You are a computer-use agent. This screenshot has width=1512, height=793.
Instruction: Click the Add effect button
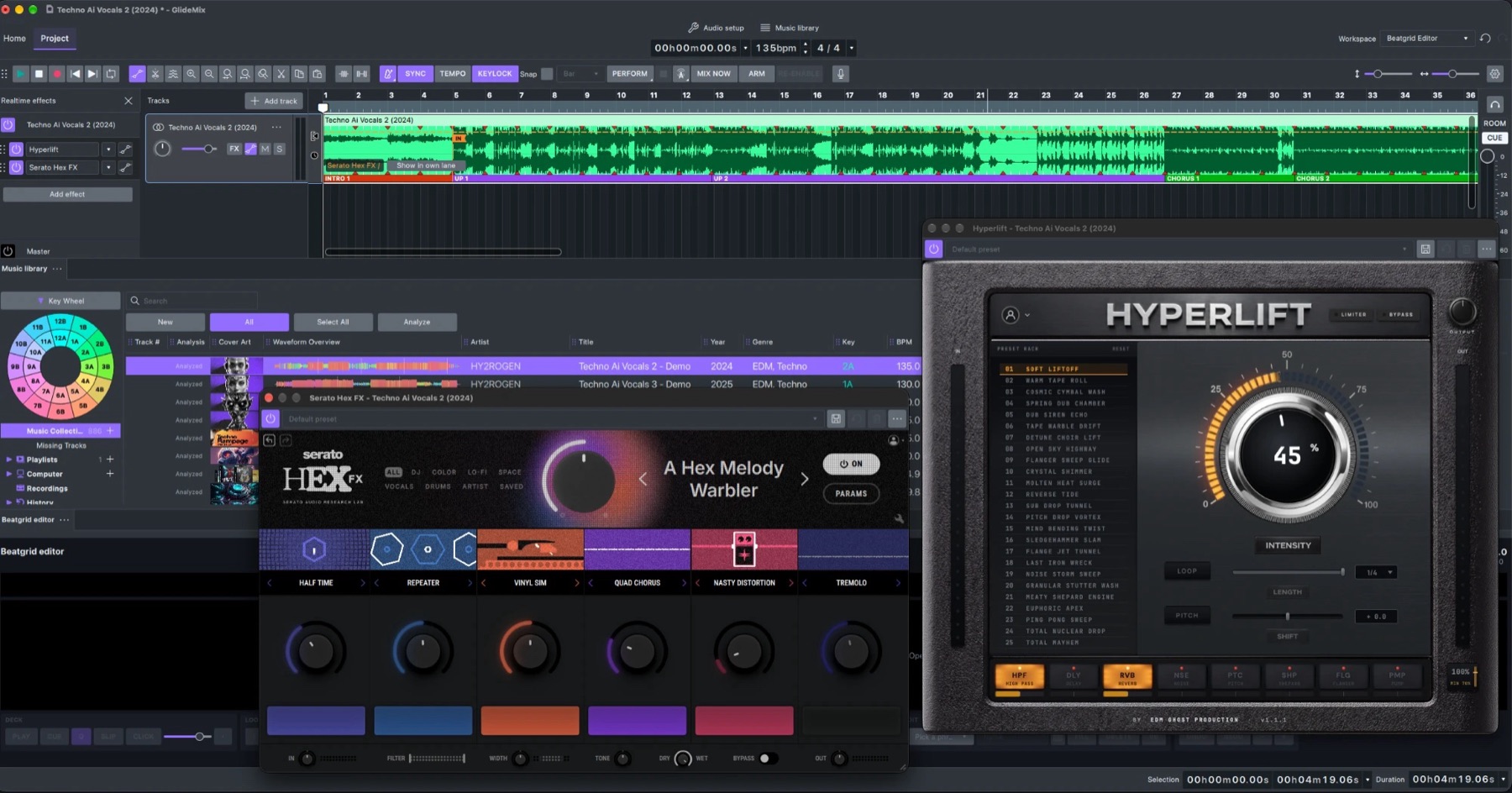point(67,194)
